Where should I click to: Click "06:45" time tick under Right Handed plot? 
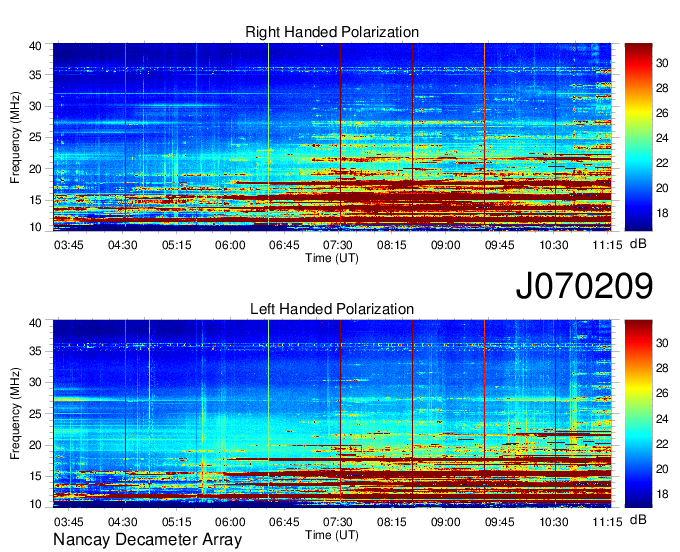click(284, 245)
